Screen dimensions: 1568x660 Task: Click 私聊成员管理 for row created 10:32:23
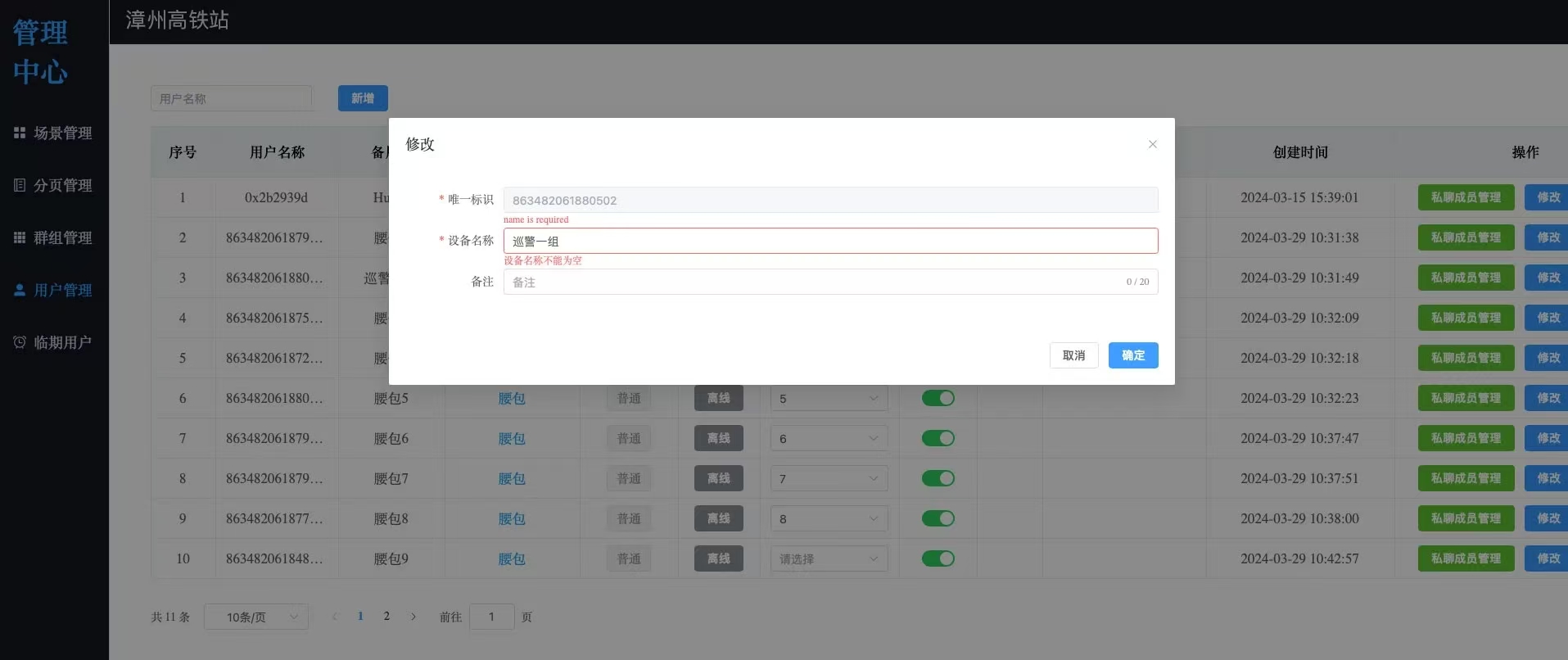coord(1466,398)
